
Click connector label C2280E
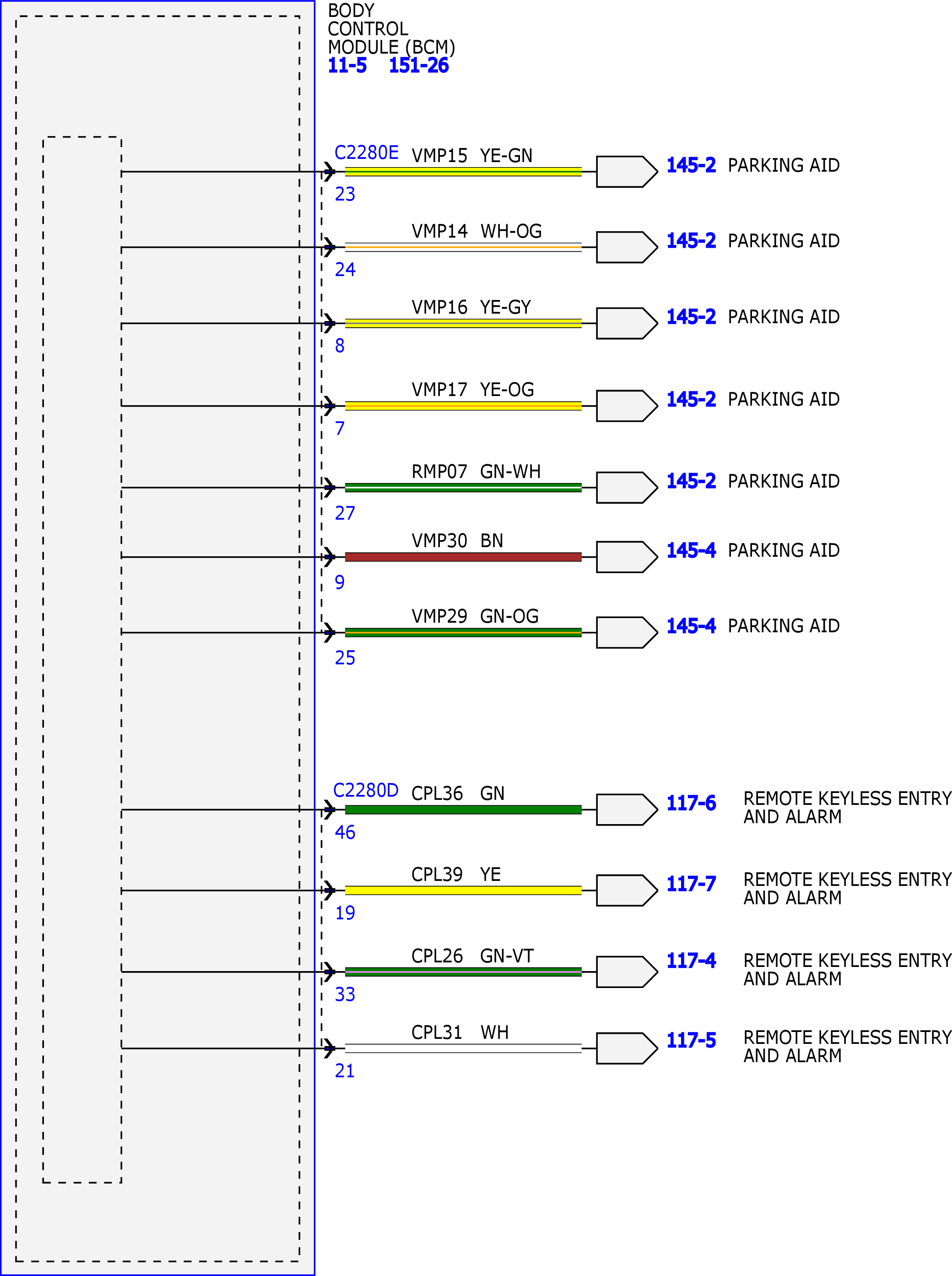[367, 153]
